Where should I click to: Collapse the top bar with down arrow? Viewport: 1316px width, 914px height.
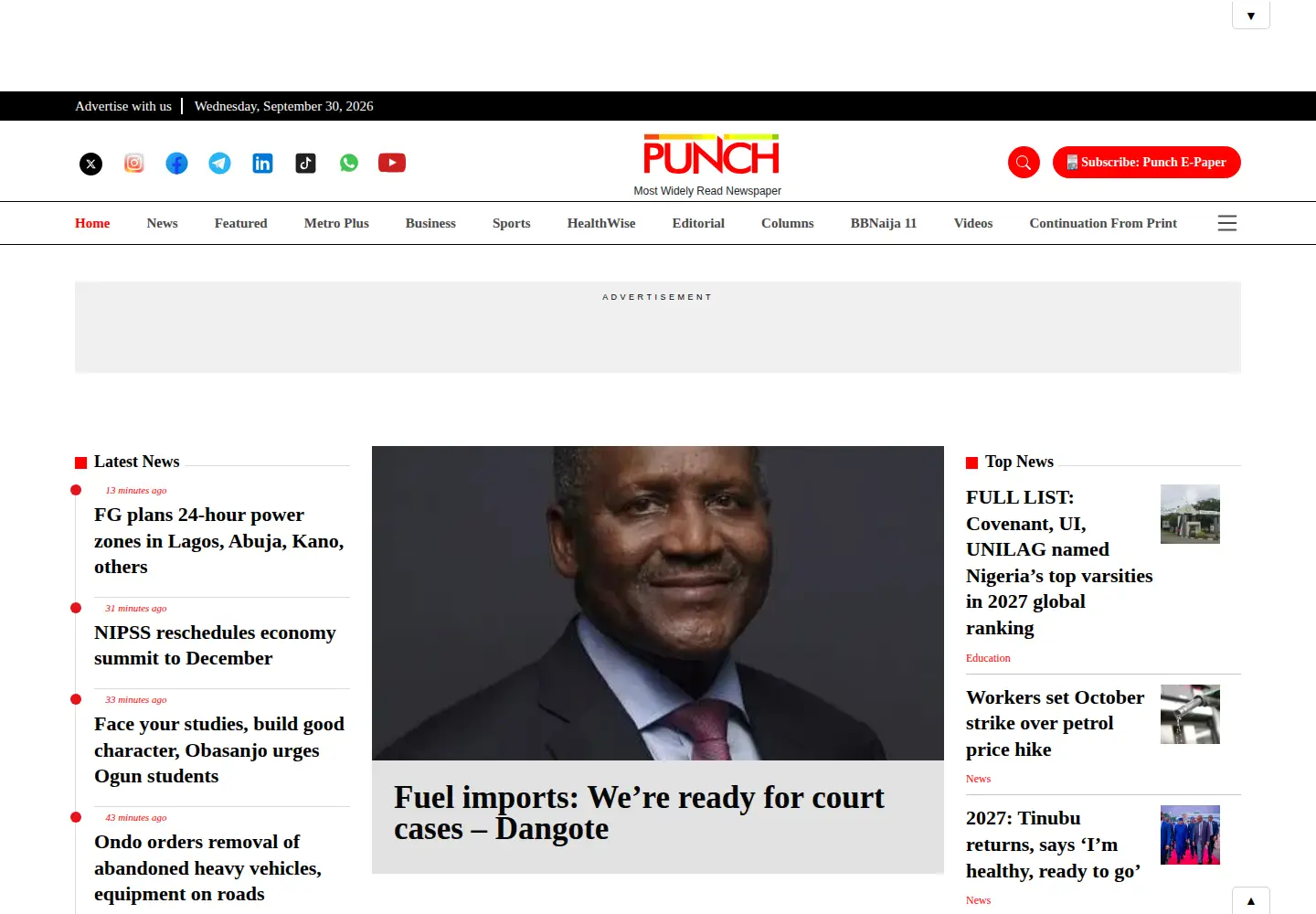coord(1251,16)
